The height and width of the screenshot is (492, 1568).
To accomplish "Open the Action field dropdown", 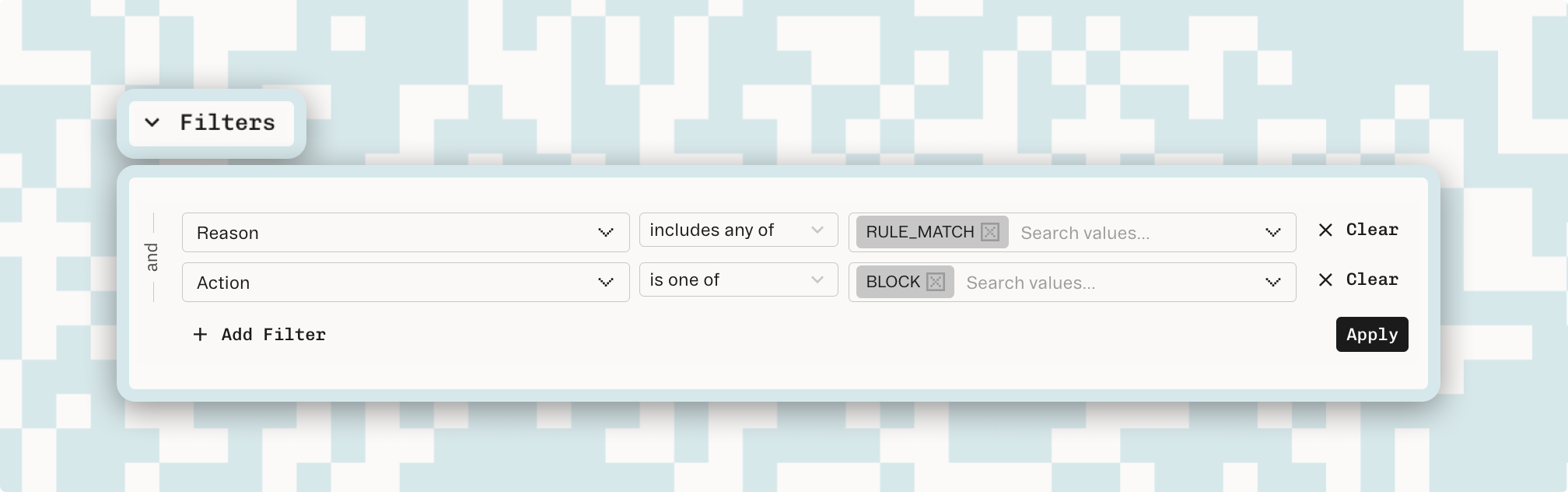I will [x=405, y=282].
